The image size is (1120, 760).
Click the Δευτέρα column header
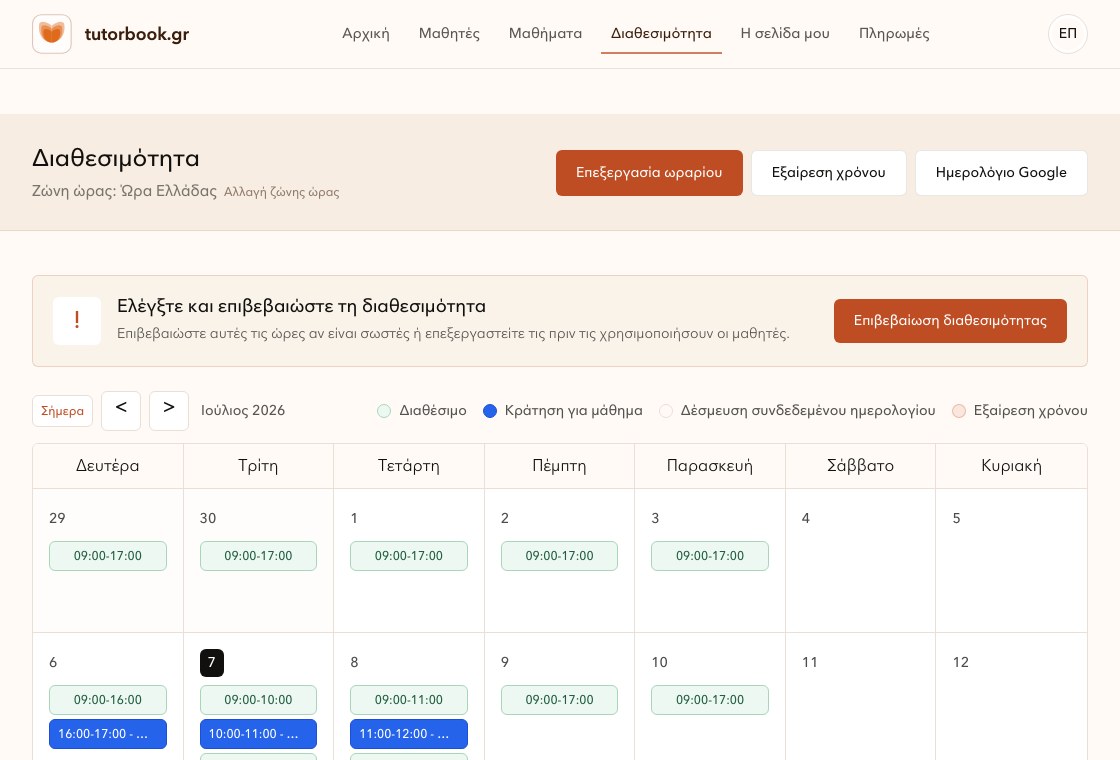click(x=108, y=466)
